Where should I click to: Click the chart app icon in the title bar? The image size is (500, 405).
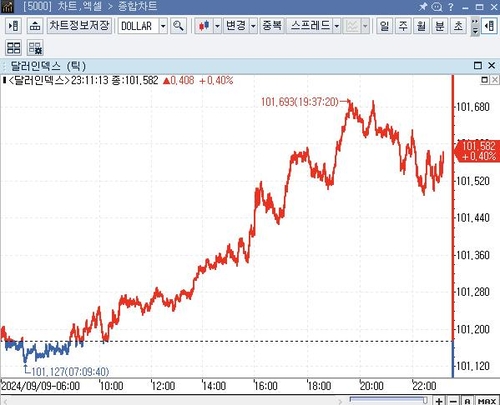pyautogui.click(x=7, y=6)
